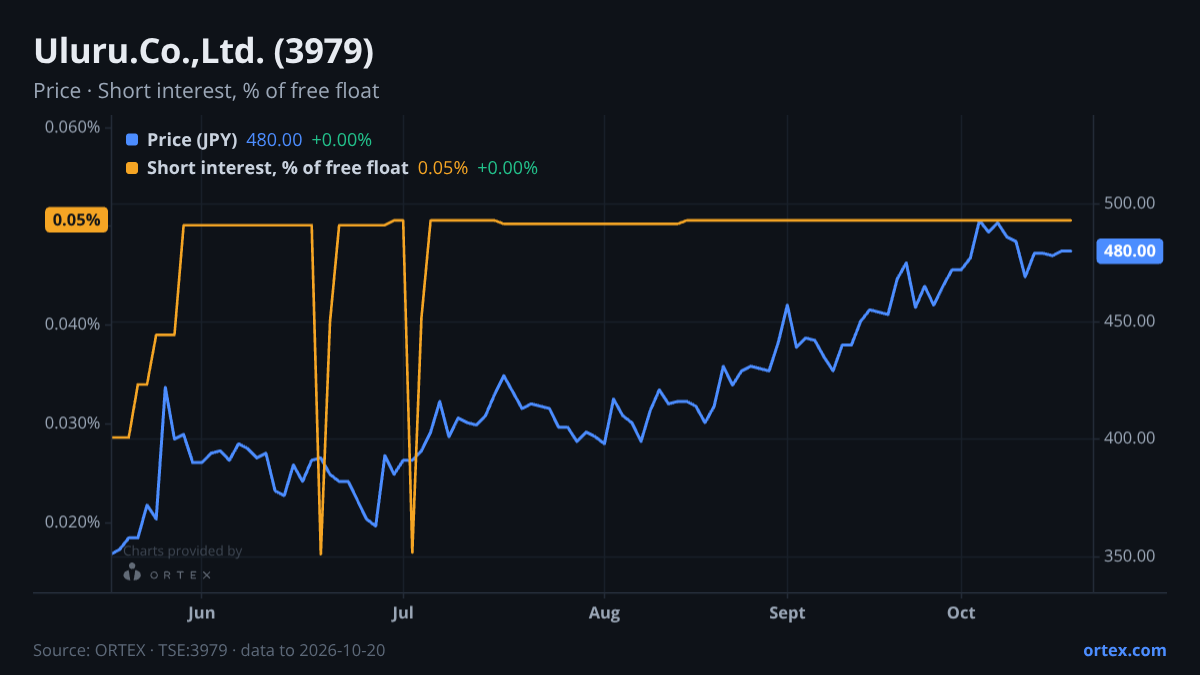Click the 0.030% left axis label

(x=72, y=423)
